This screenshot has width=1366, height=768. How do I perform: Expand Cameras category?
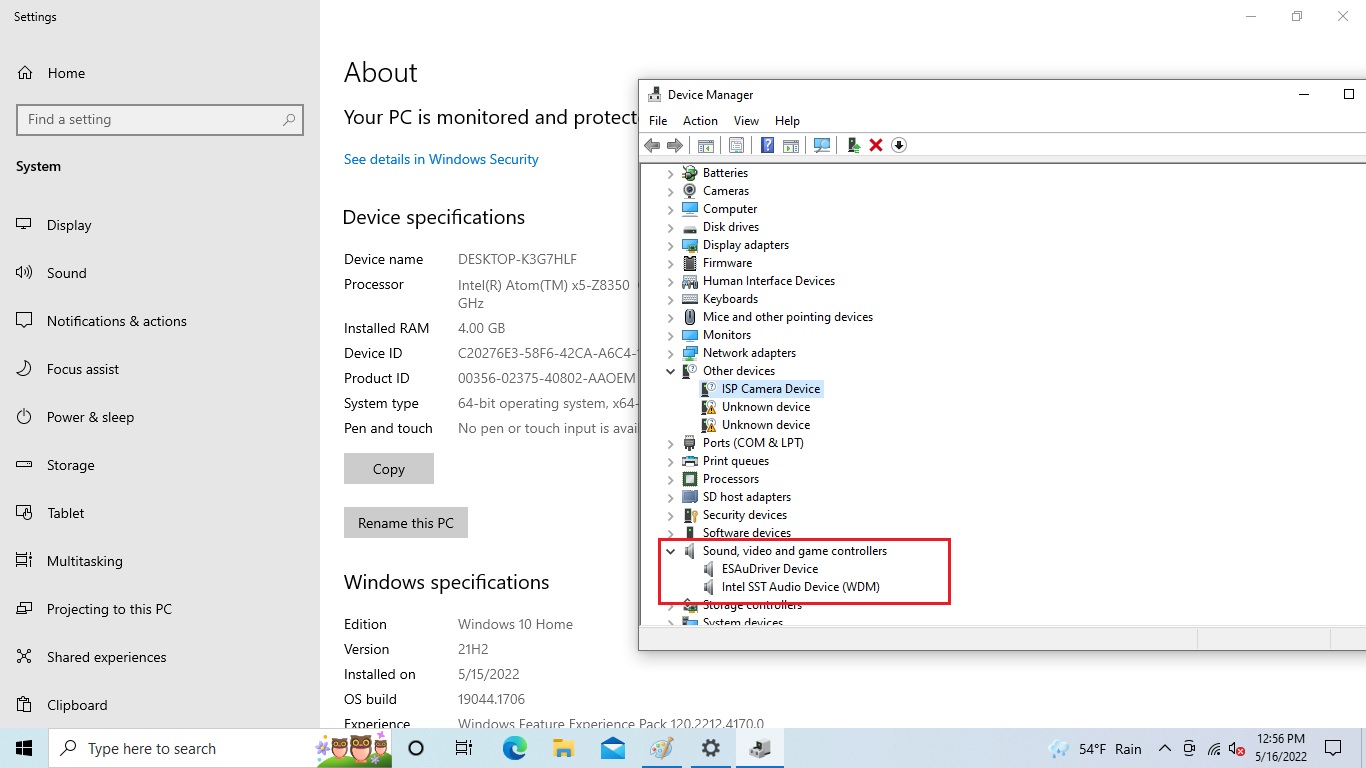coord(671,191)
